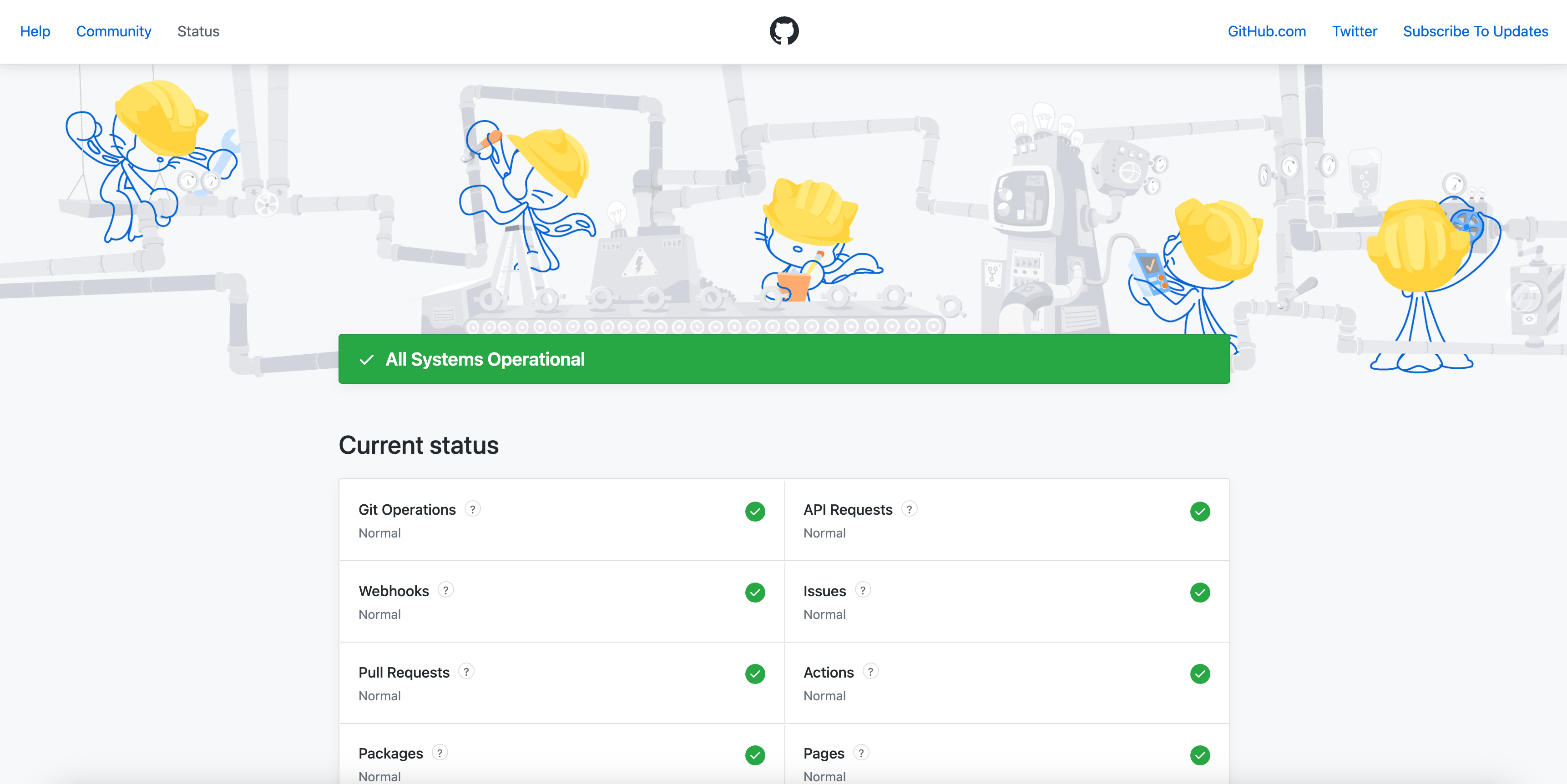Click the help question mark beside Git Operations
This screenshot has width=1567, height=784.
(473, 509)
